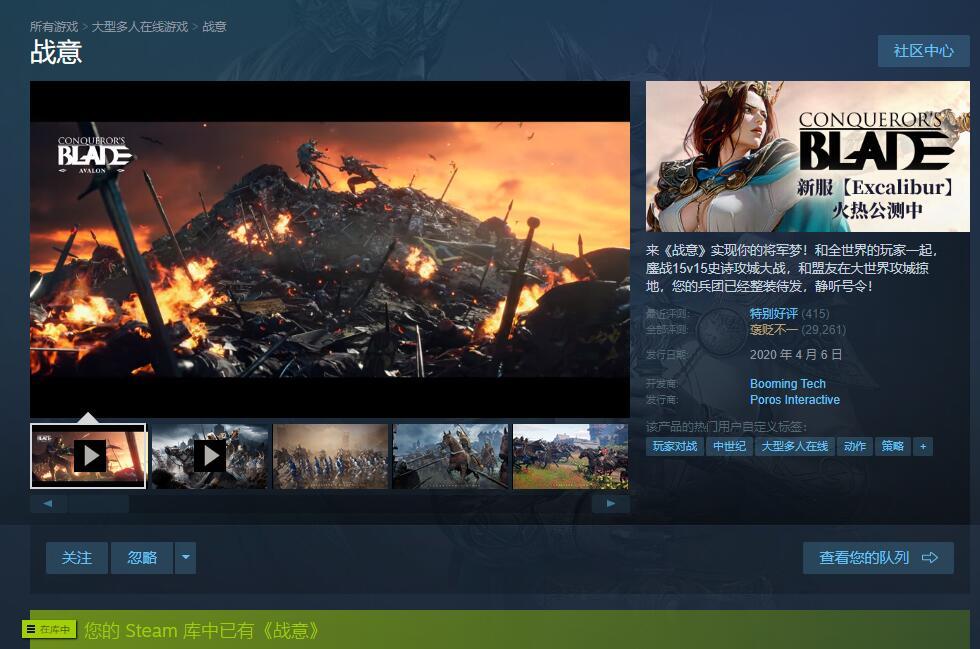Click the thumbnail strip scrollbar handle
The width and height of the screenshot is (980, 649).
(x=99, y=503)
